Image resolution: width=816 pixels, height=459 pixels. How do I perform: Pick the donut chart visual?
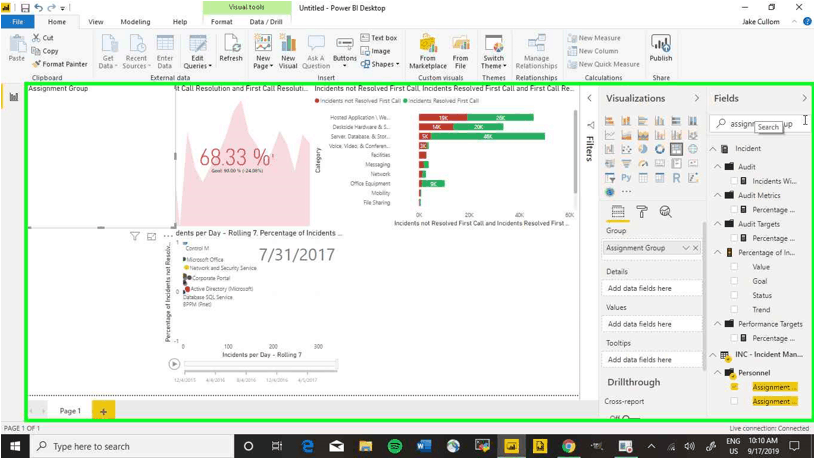pyautogui.click(x=659, y=149)
